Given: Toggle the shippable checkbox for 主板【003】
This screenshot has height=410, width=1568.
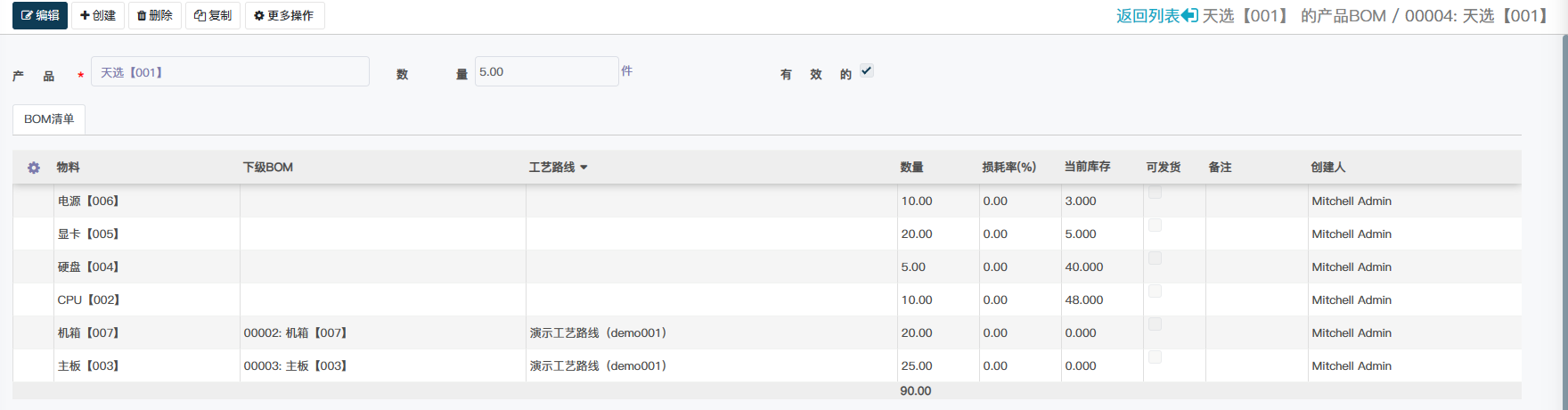Looking at the screenshot, I should (1155, 357).
